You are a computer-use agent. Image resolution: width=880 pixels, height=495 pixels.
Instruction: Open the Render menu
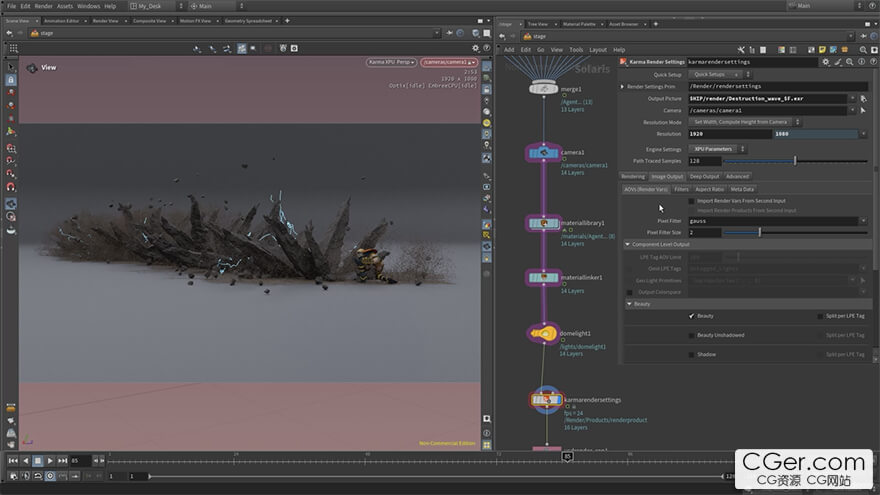tap(43, 6)
